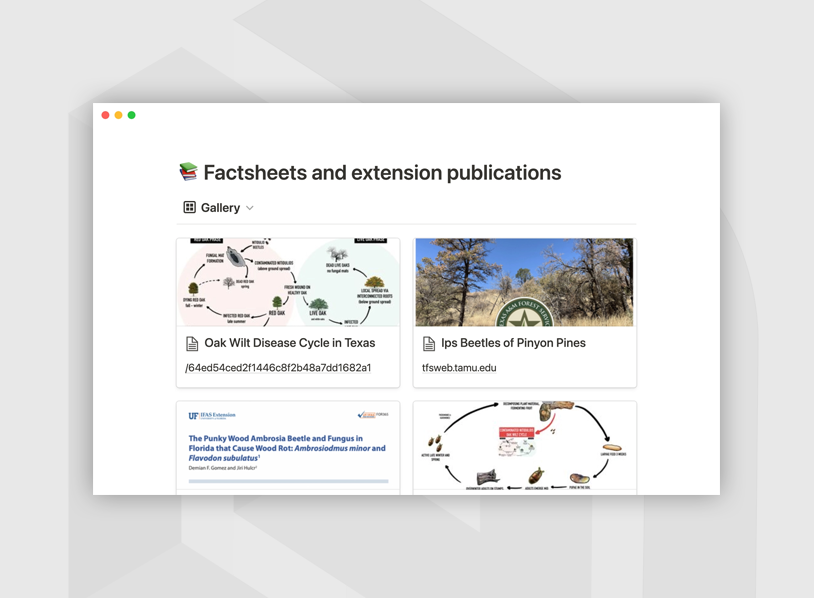
Task: Expand the Gallery view chevron
Action: pyautogui.click(x=250, y=208)
